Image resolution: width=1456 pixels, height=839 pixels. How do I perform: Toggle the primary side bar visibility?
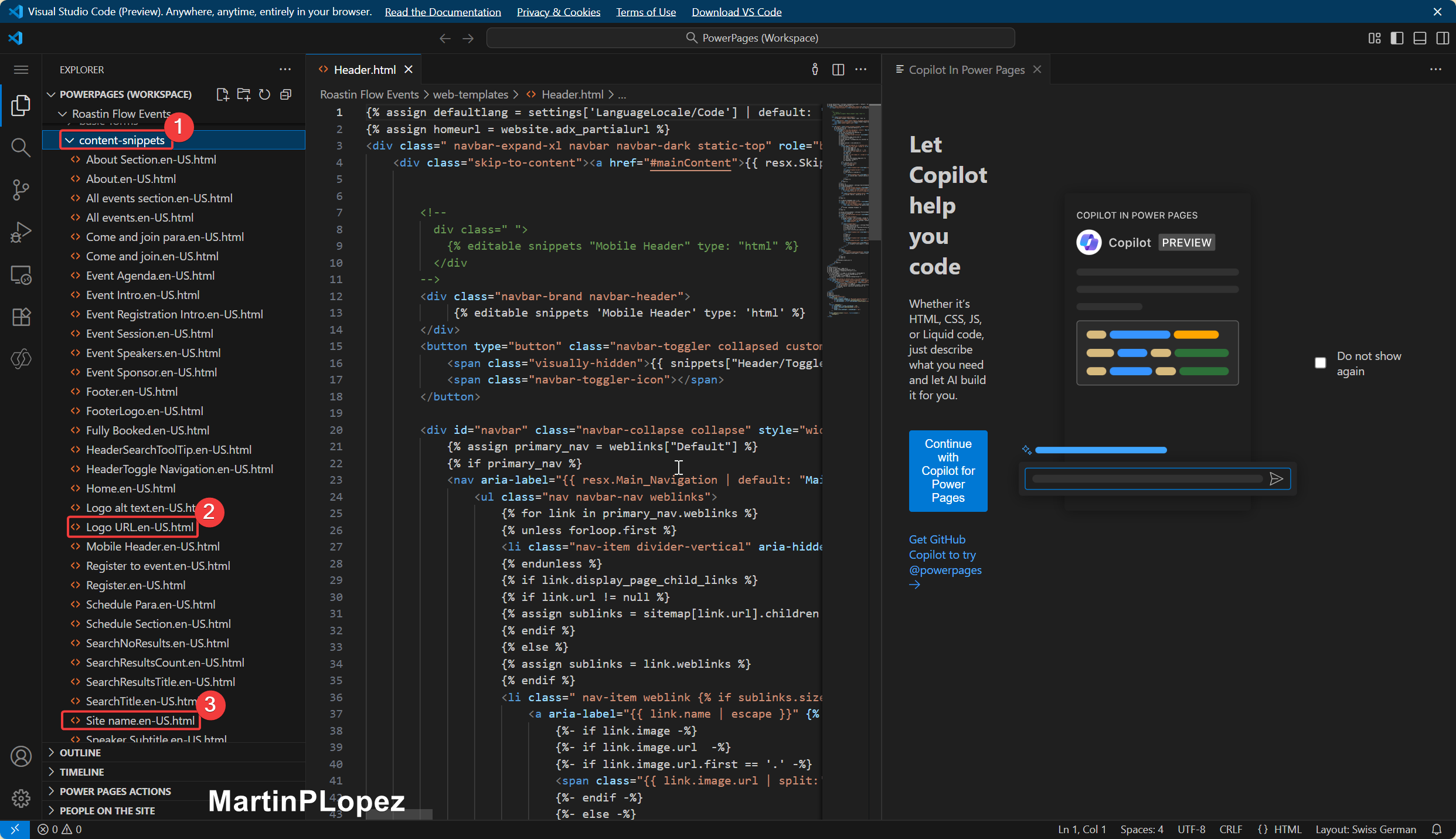[x=1397, y=38]
